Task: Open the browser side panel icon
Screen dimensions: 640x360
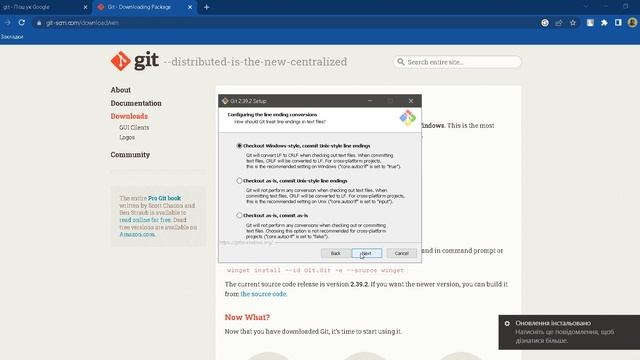Action: coord(618,23)
